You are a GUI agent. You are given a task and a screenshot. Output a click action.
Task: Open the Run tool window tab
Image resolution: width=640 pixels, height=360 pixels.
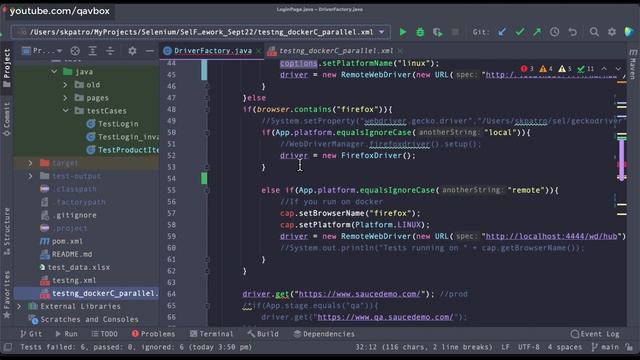click(66, 334)
